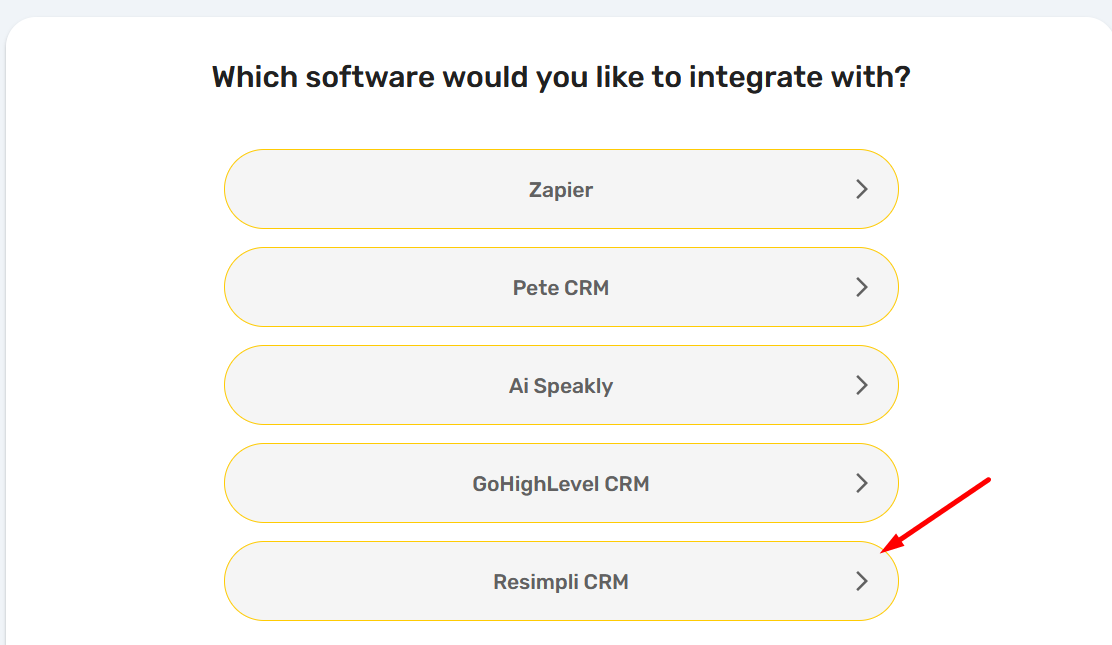Select the Resimpli CRM option
Screen dimensions: 1112x645
(x=560, y=581)
